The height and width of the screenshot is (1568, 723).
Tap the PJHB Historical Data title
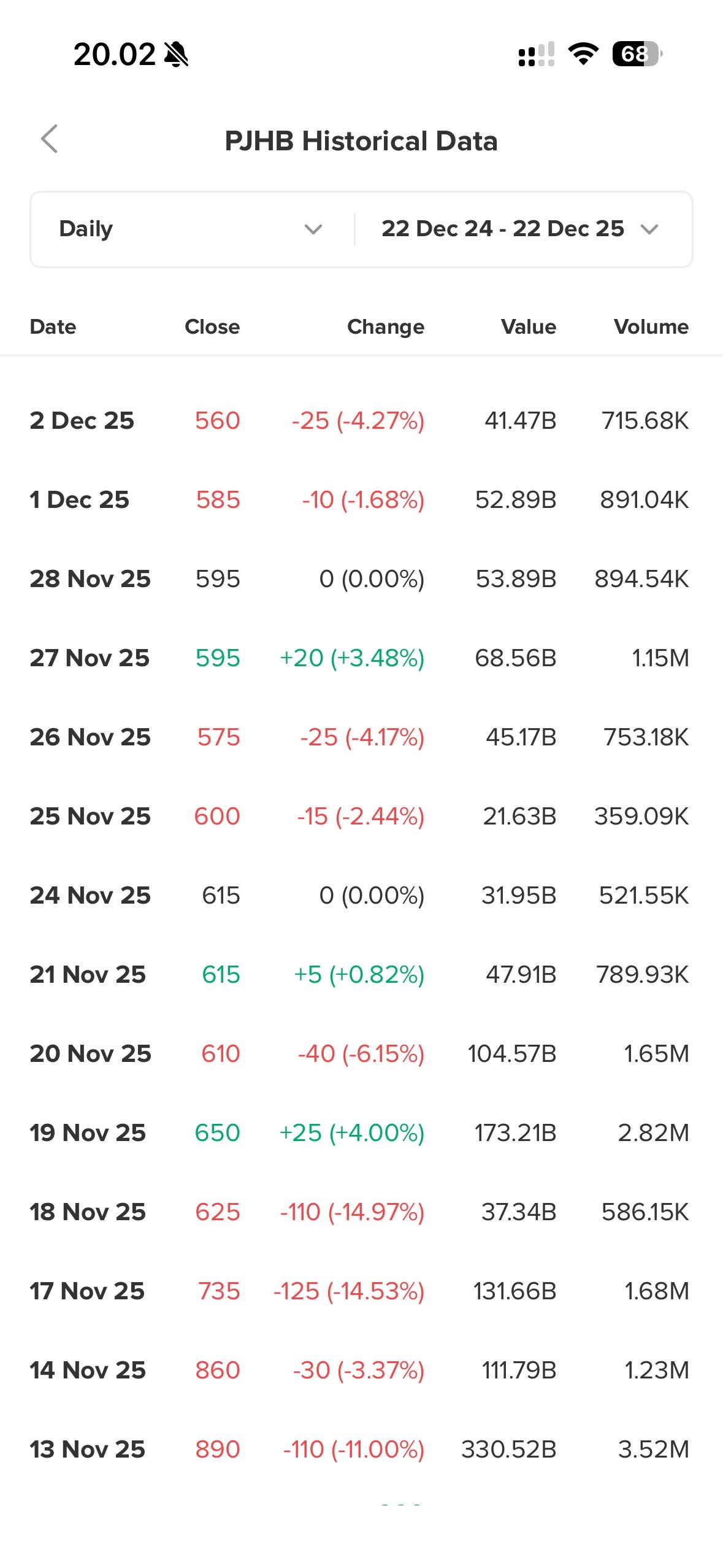361,141
